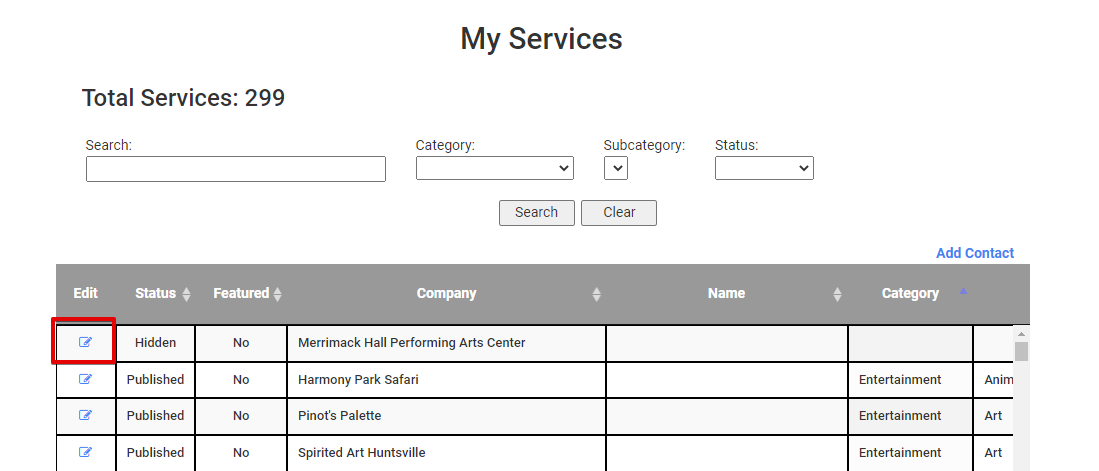
Task: Click the Search button
Action: pyautogui.click(x=536, y=213)
